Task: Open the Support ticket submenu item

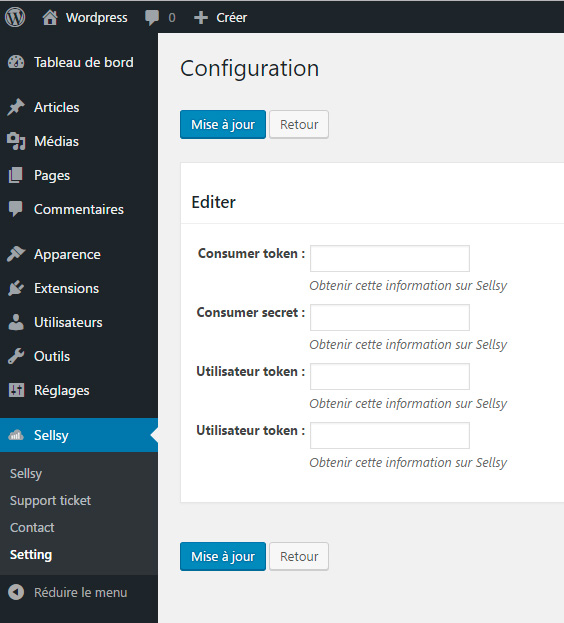Action: [50, 501]
